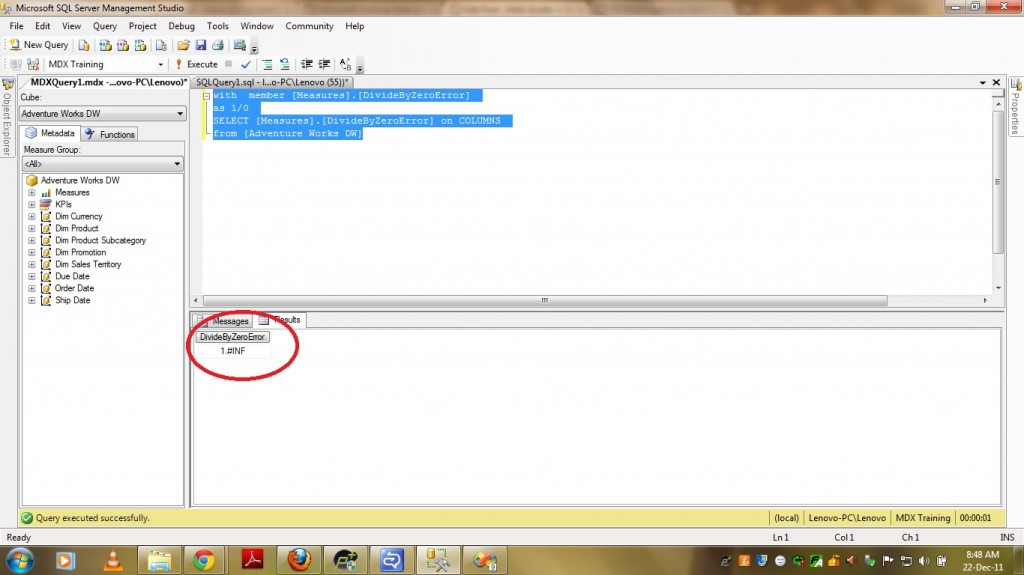Select the Ship Date tree item
Viewport: 1024px width, 575px height.
(72, 301)
